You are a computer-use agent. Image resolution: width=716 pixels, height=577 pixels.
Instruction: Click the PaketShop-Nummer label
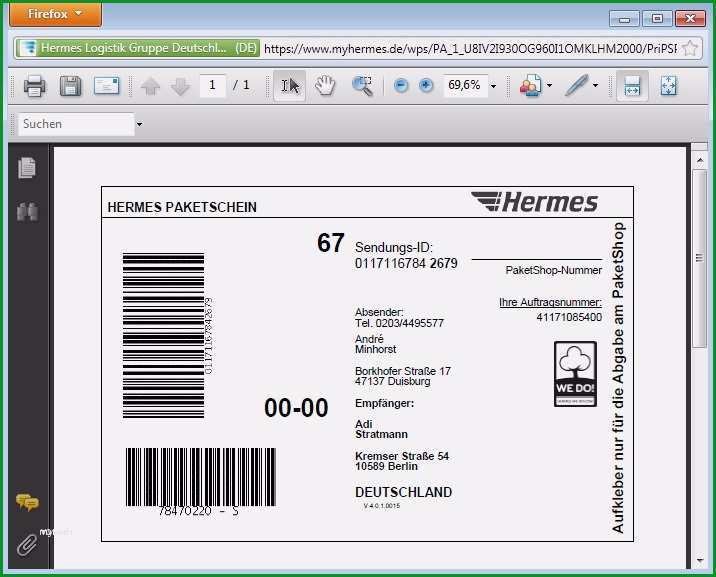tap(553, 270)
